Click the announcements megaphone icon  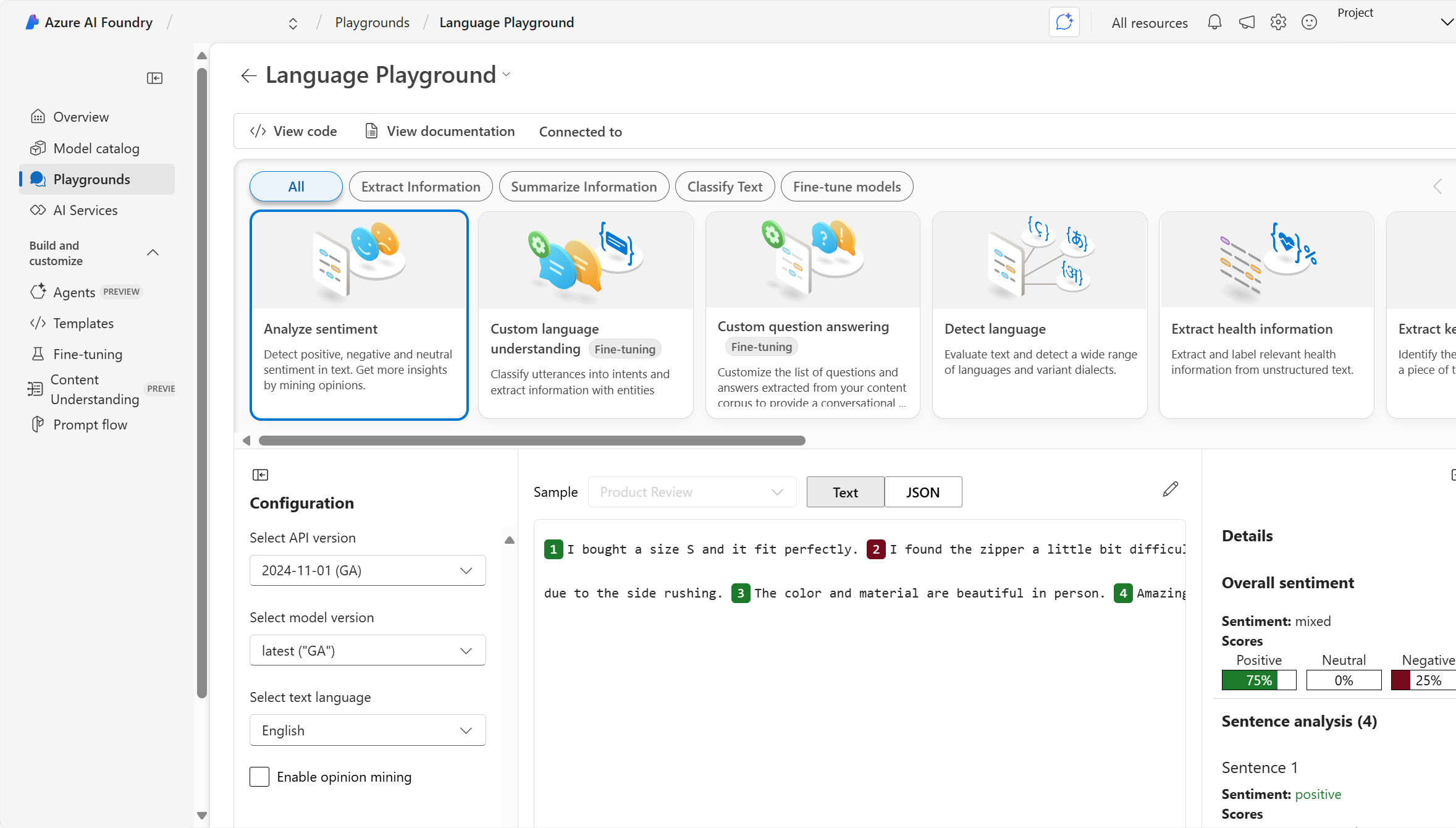1247,22
